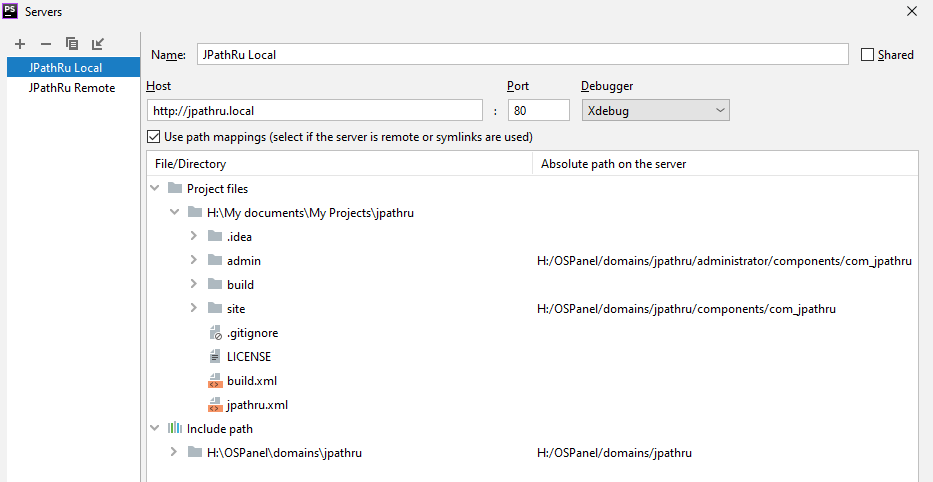Click the jpathru project root folder icon
Image resolution: width=933 pixels, height=482 pixels.
coord(195,212)
